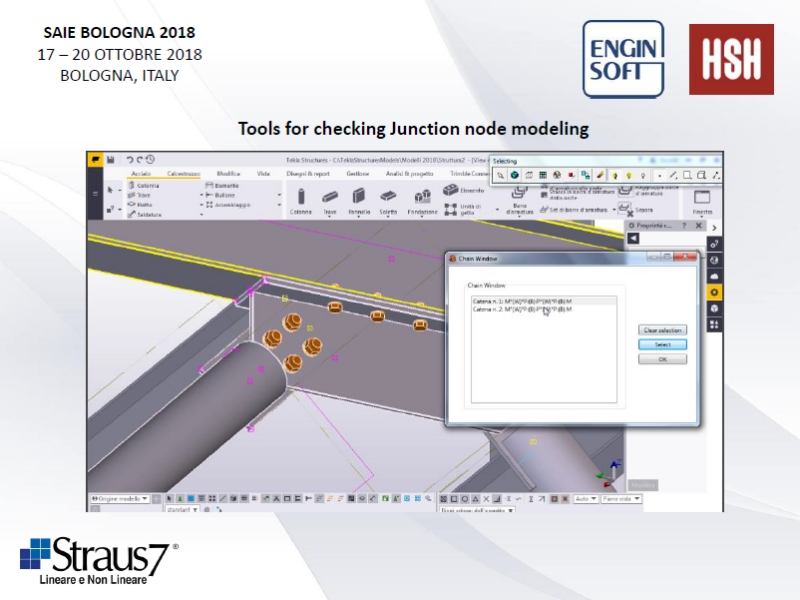Click the save icon in title bar
The height and width of the screenshot is (600, 800).
110,159
